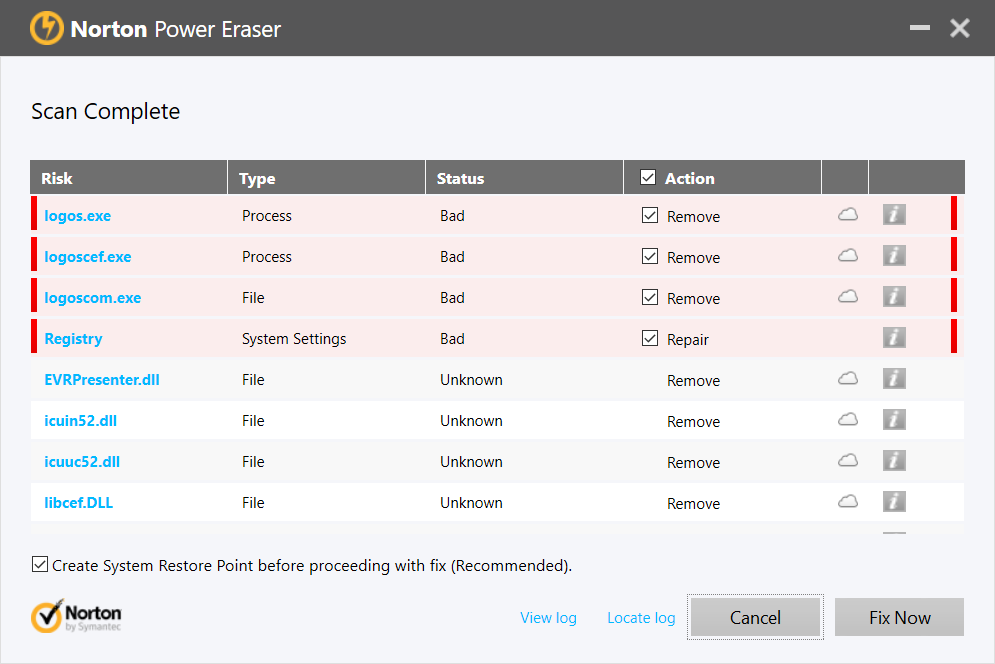
Task: Open the info icon for the Registry entry
Action: [x=893, y=337]
